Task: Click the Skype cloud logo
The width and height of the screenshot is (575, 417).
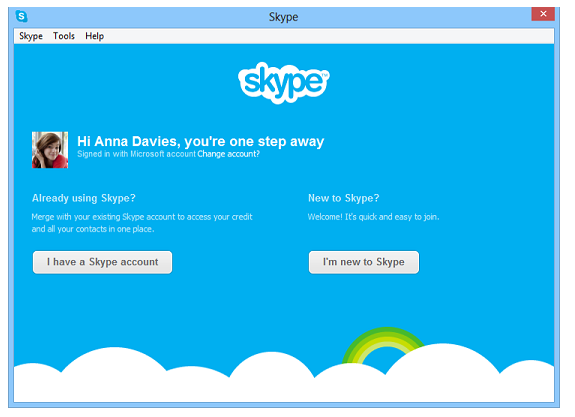Action: (x=283, y=83)
